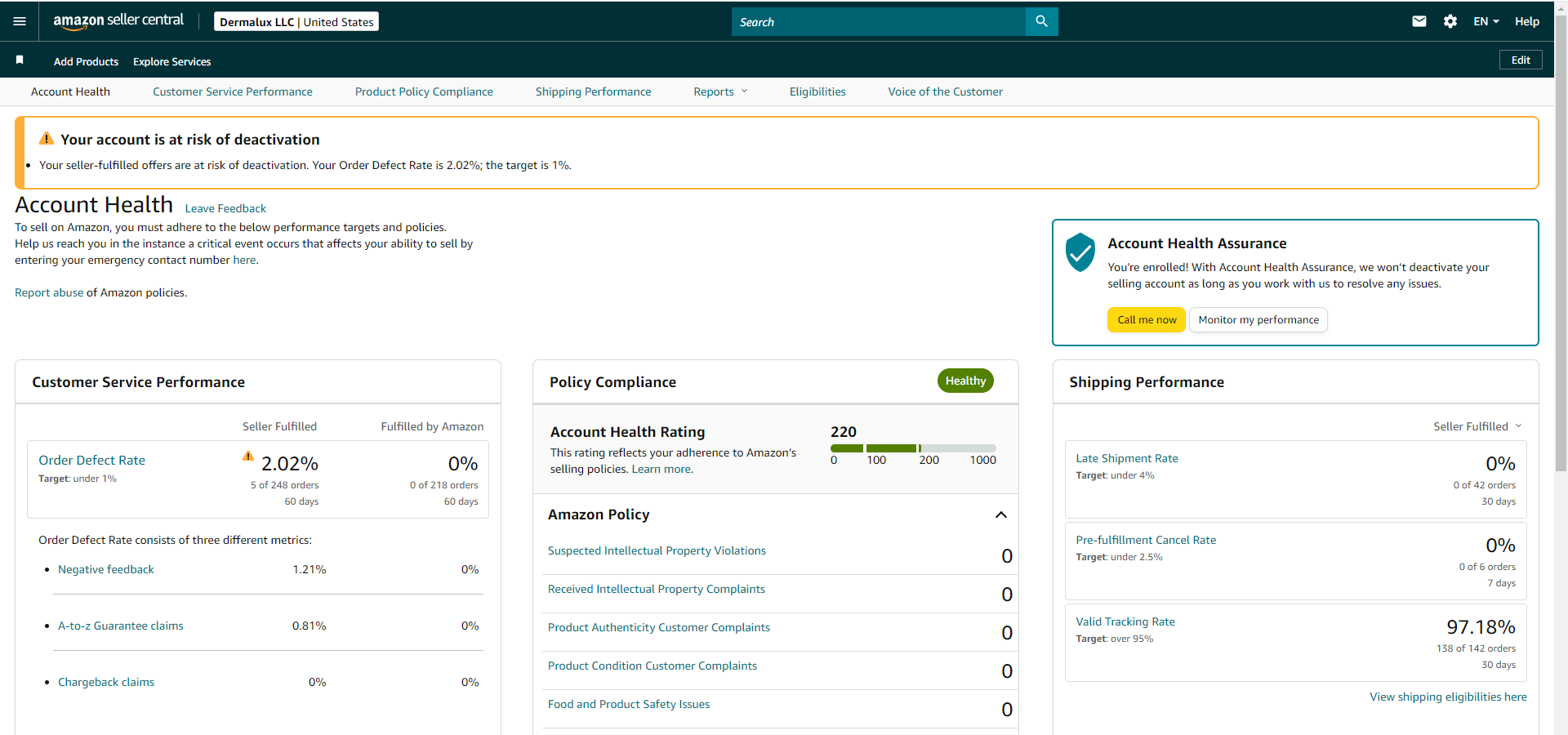1568x735 pixels.
Task: Open the Eligibilities tab
Action: (817, 91)
